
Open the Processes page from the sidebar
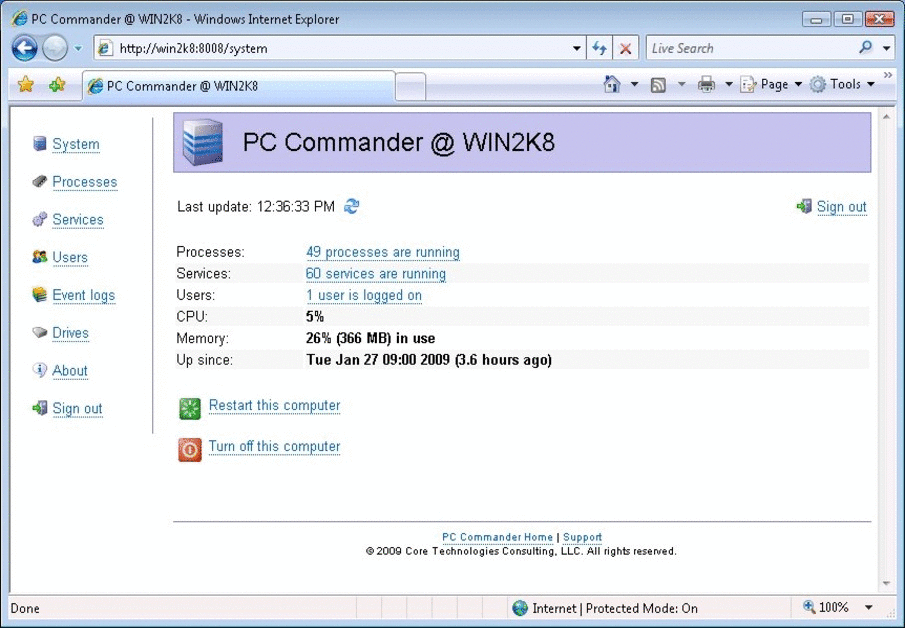(x=84, y=182)
